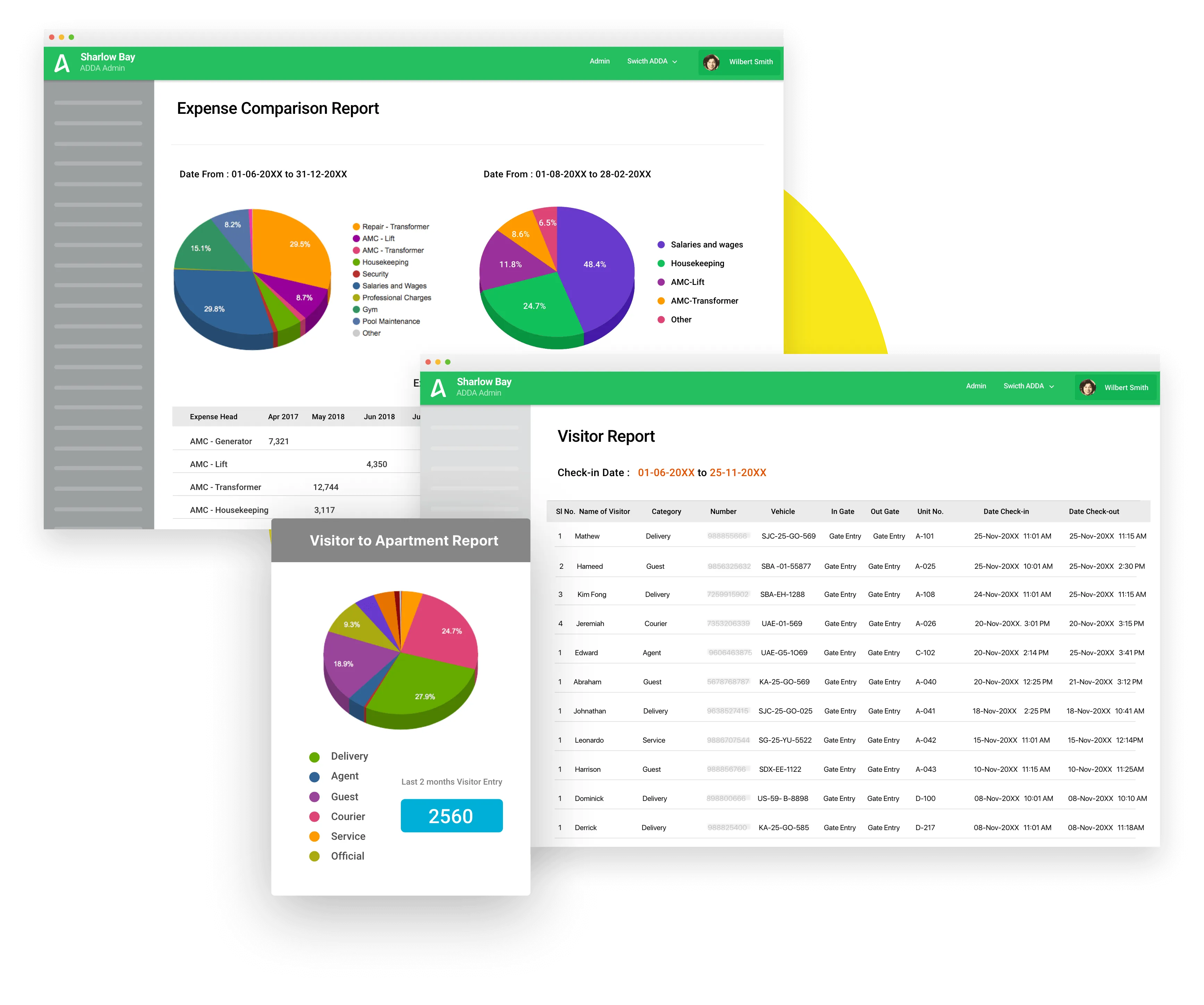Screen dimensions: 1204x1005
Task: Click the Wilbert Smith avatar on Visitor Report window
Action: [1087, 387]
